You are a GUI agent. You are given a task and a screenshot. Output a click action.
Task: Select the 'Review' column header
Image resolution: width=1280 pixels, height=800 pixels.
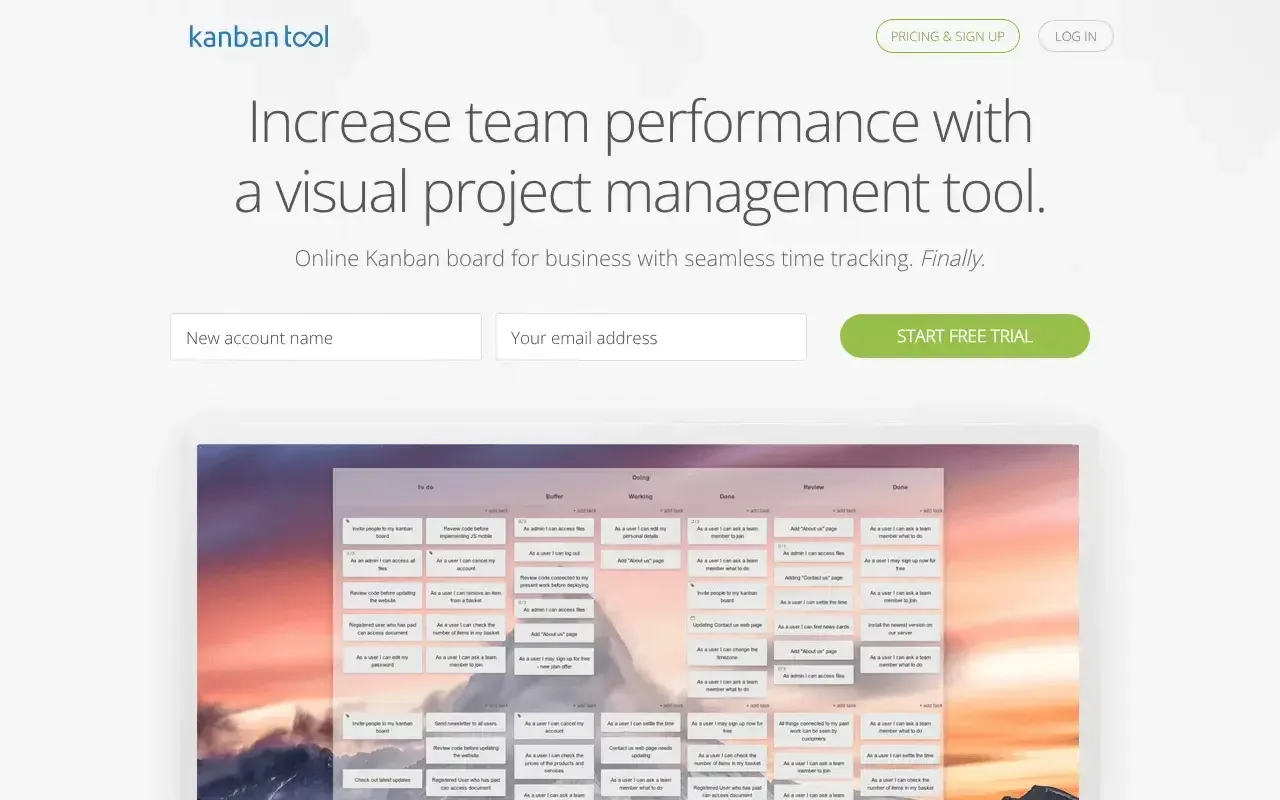(x=813, y=487)
